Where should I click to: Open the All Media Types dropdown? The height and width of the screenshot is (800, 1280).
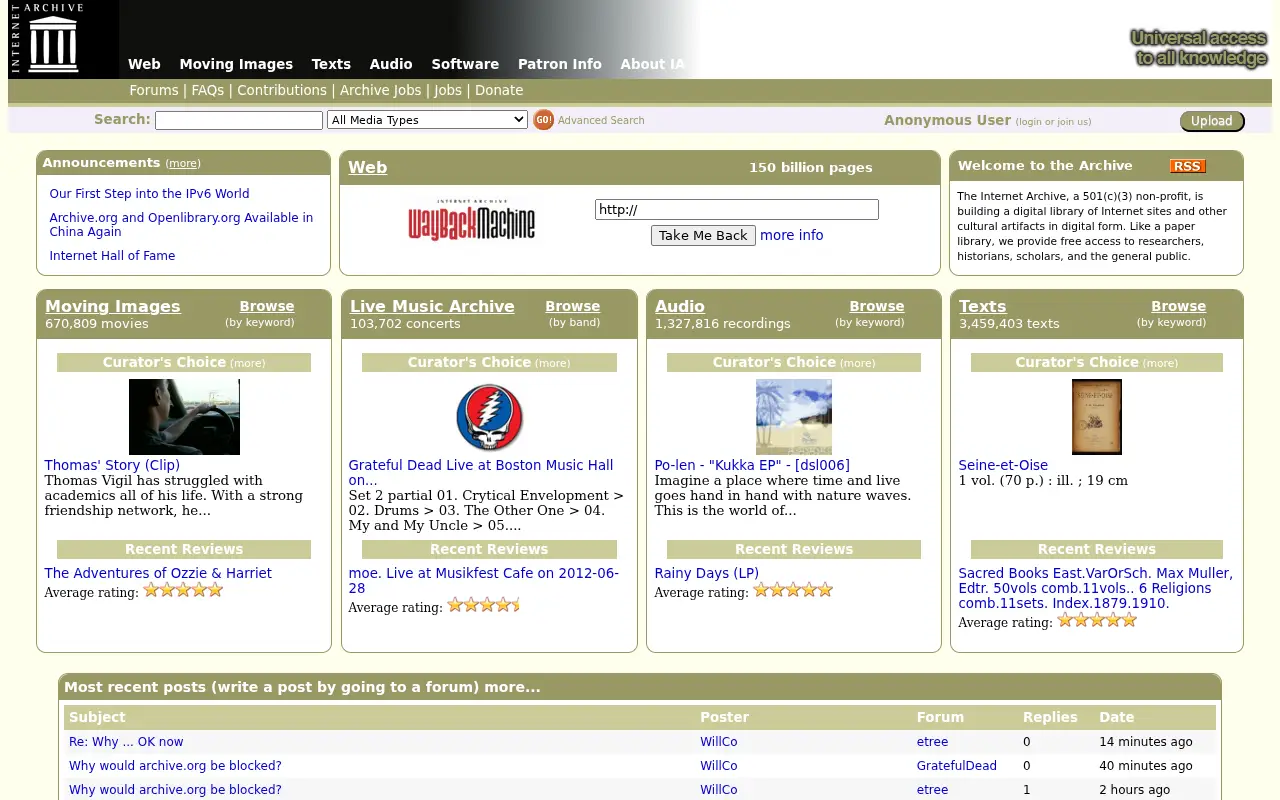(x=427, y=120)
